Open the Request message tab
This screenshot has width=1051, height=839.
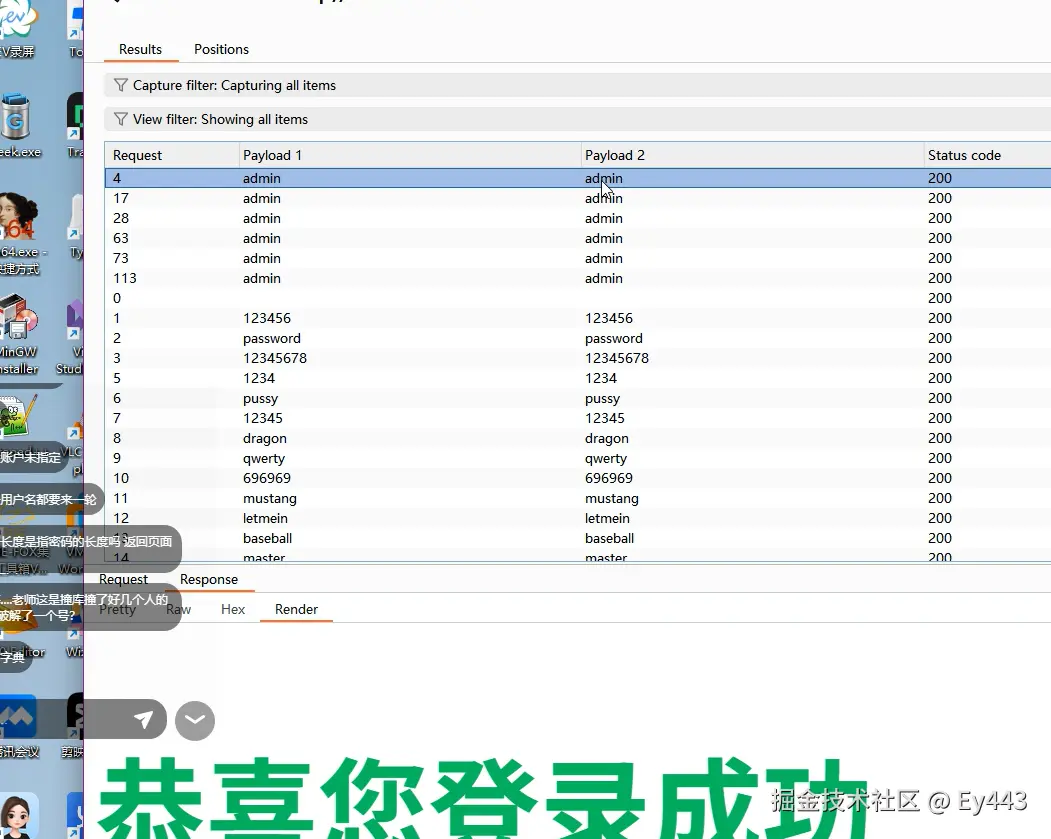pyautogui.click(x=123, y=579)
